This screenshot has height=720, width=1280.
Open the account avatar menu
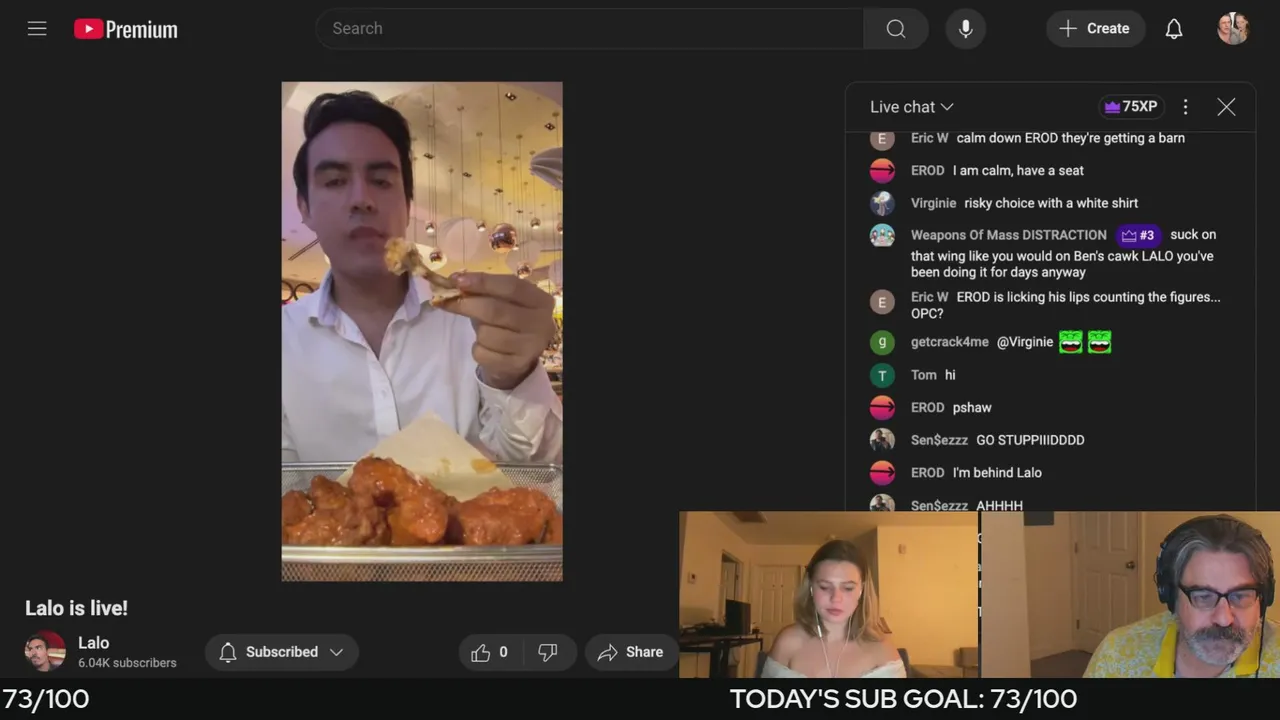[x=1233, y=29]
